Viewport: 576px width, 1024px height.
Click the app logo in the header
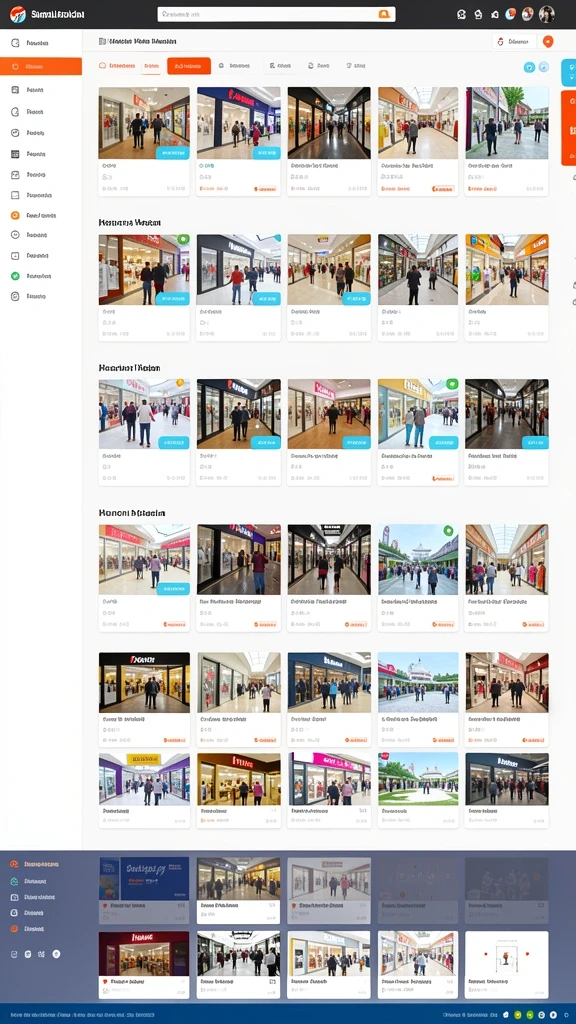18,14
